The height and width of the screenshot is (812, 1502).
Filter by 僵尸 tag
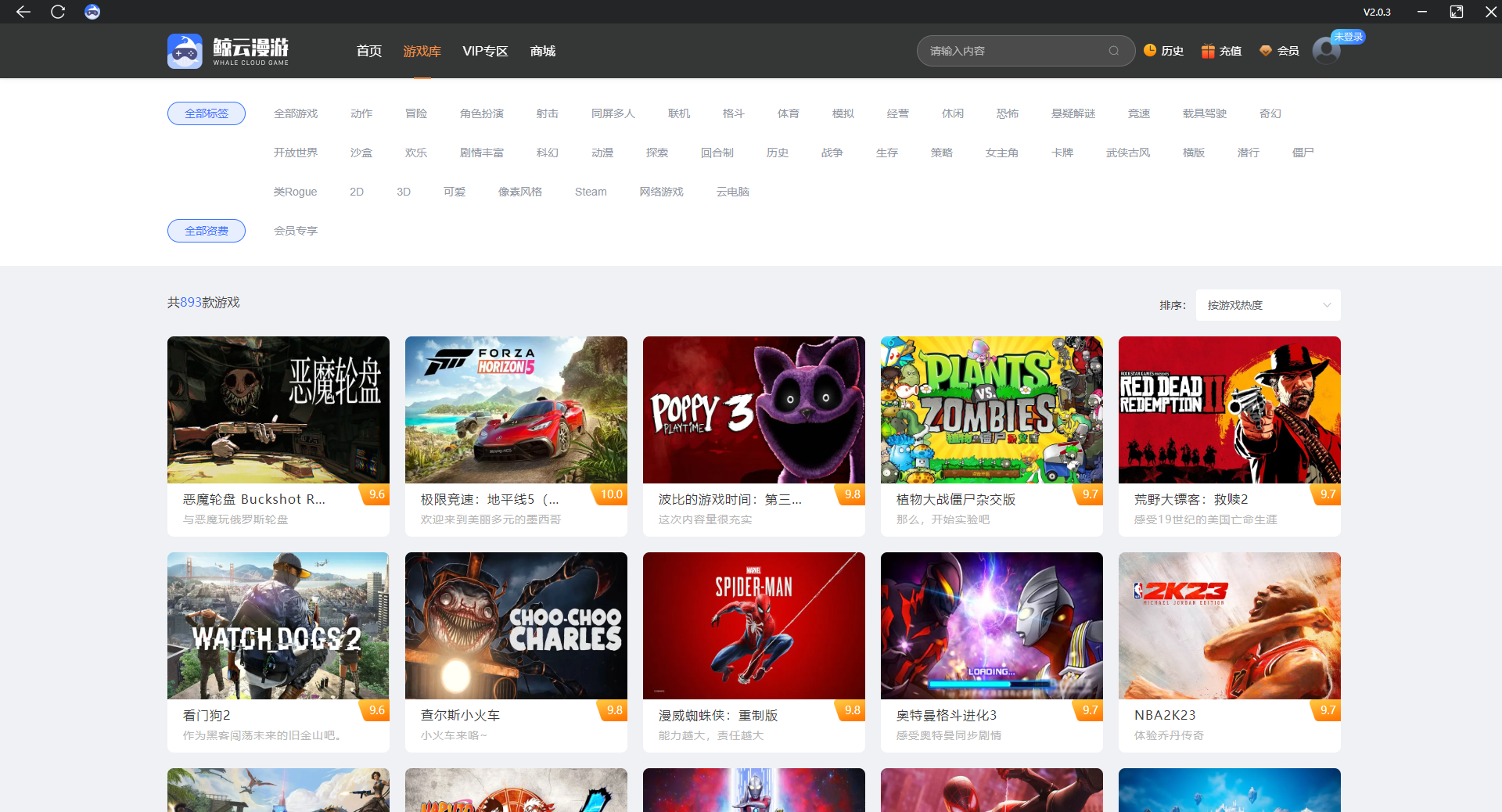click(1303, 153)
